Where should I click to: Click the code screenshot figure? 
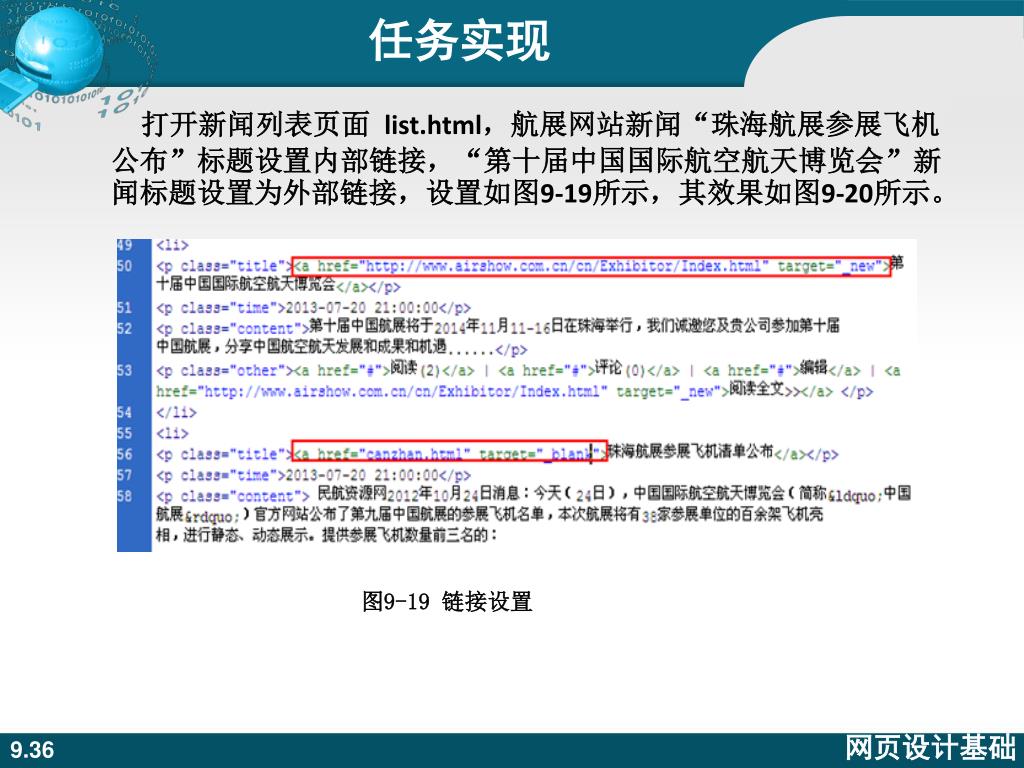tap(517, 395)
